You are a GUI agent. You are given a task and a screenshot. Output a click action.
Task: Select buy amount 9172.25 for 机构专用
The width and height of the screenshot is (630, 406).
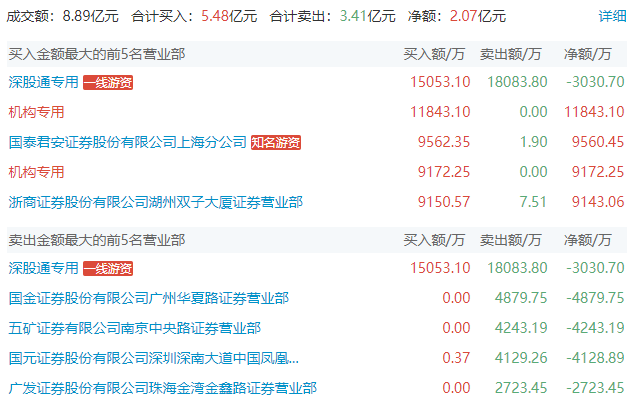(444, 172)
